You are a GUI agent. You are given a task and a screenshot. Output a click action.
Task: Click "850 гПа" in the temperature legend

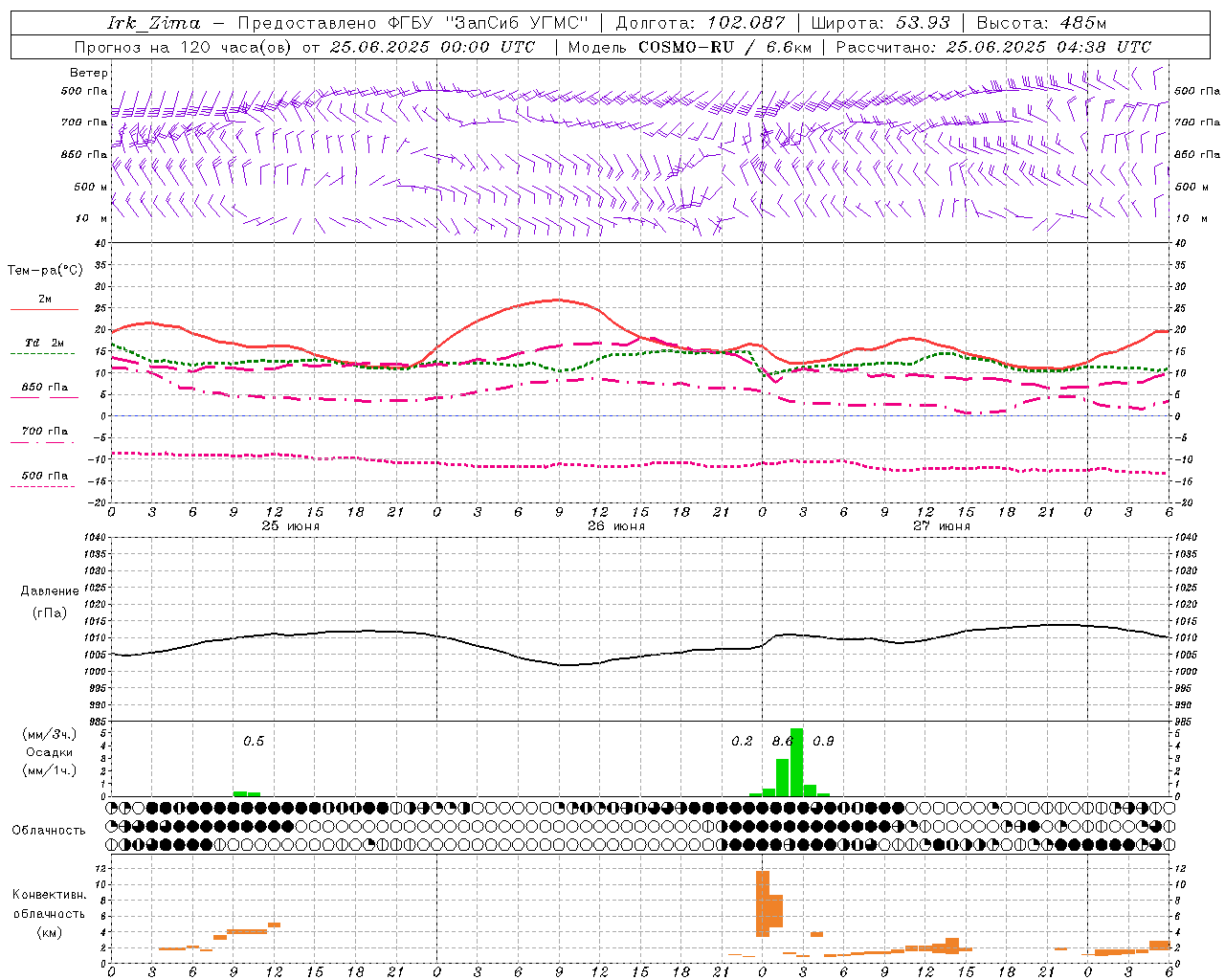point(44,388)
